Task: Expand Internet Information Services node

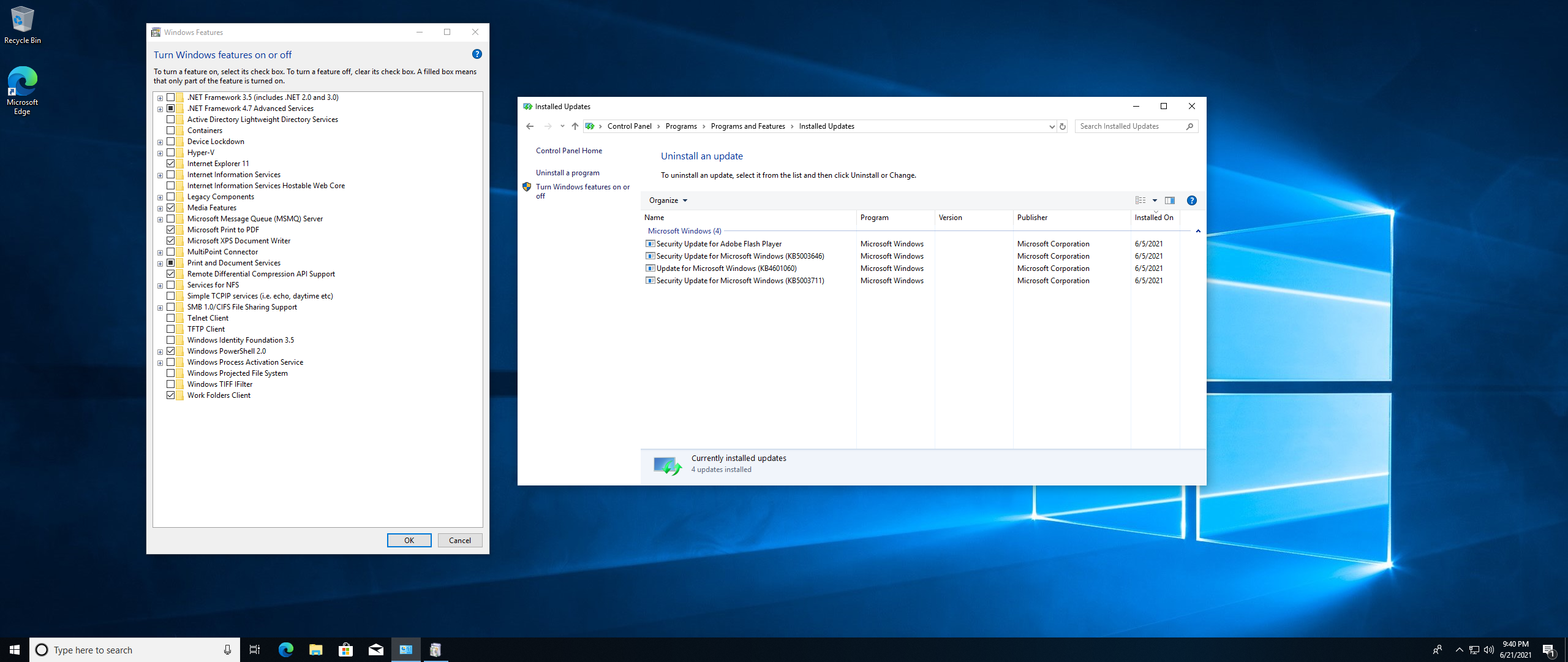Action: [x=160, y=175]
